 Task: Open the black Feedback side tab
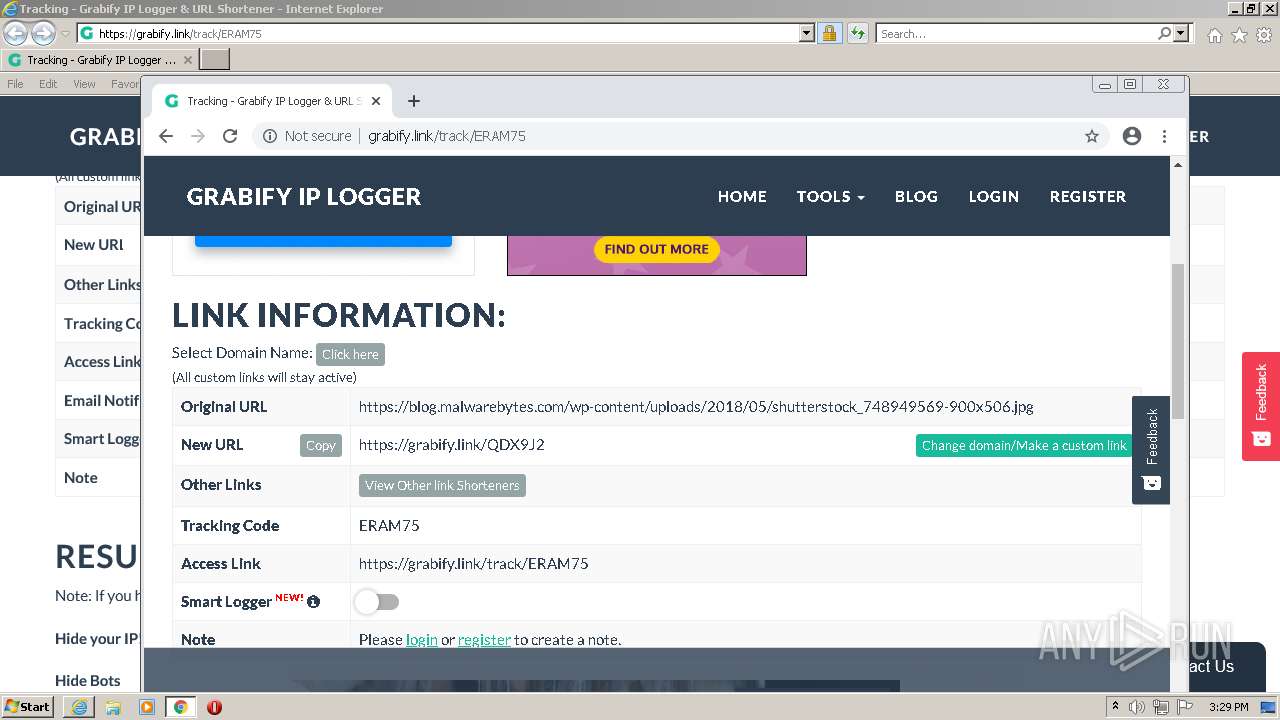coord(1151,450)
